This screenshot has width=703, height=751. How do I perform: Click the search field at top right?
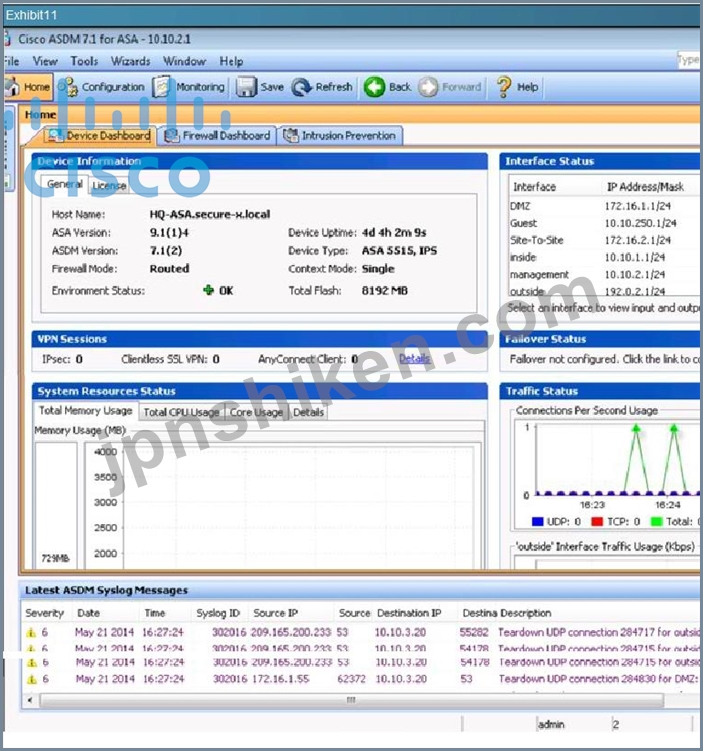coord(688,60)
